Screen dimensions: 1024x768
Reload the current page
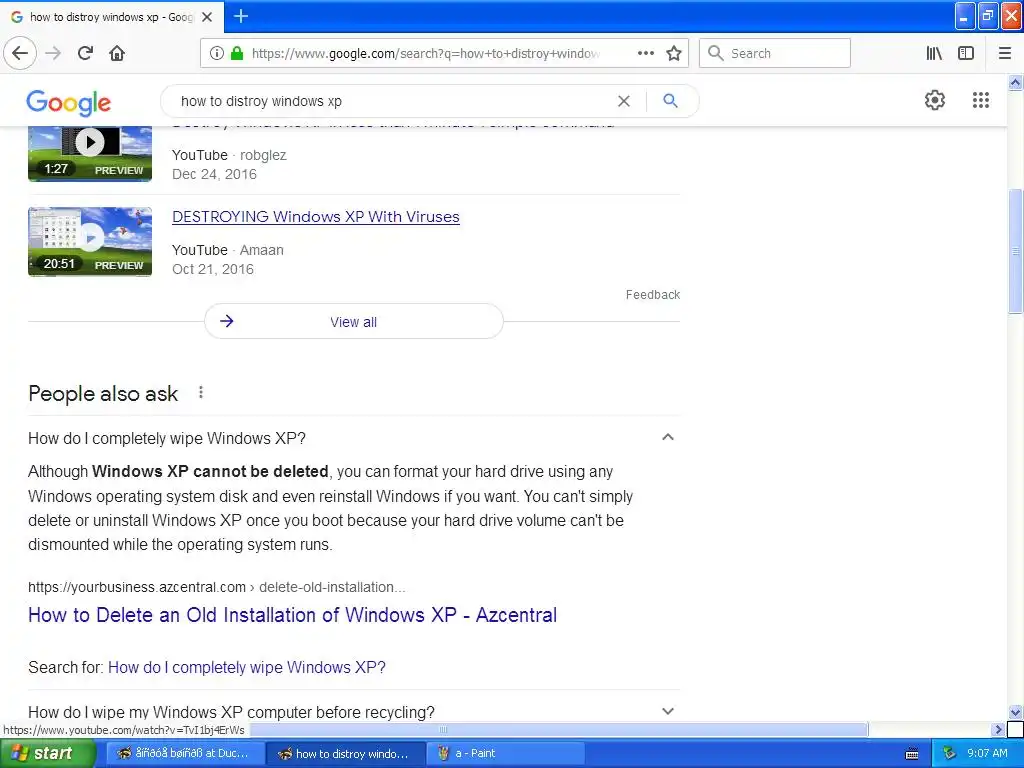[86, 53]
